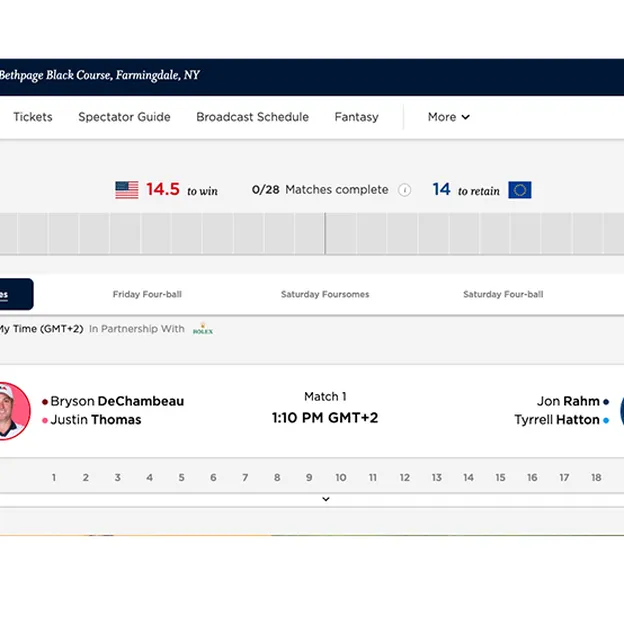The width and height of the screenshot is (624, 624).
Task: Click the 14.5 to win score
Action: tap(182, 190)
